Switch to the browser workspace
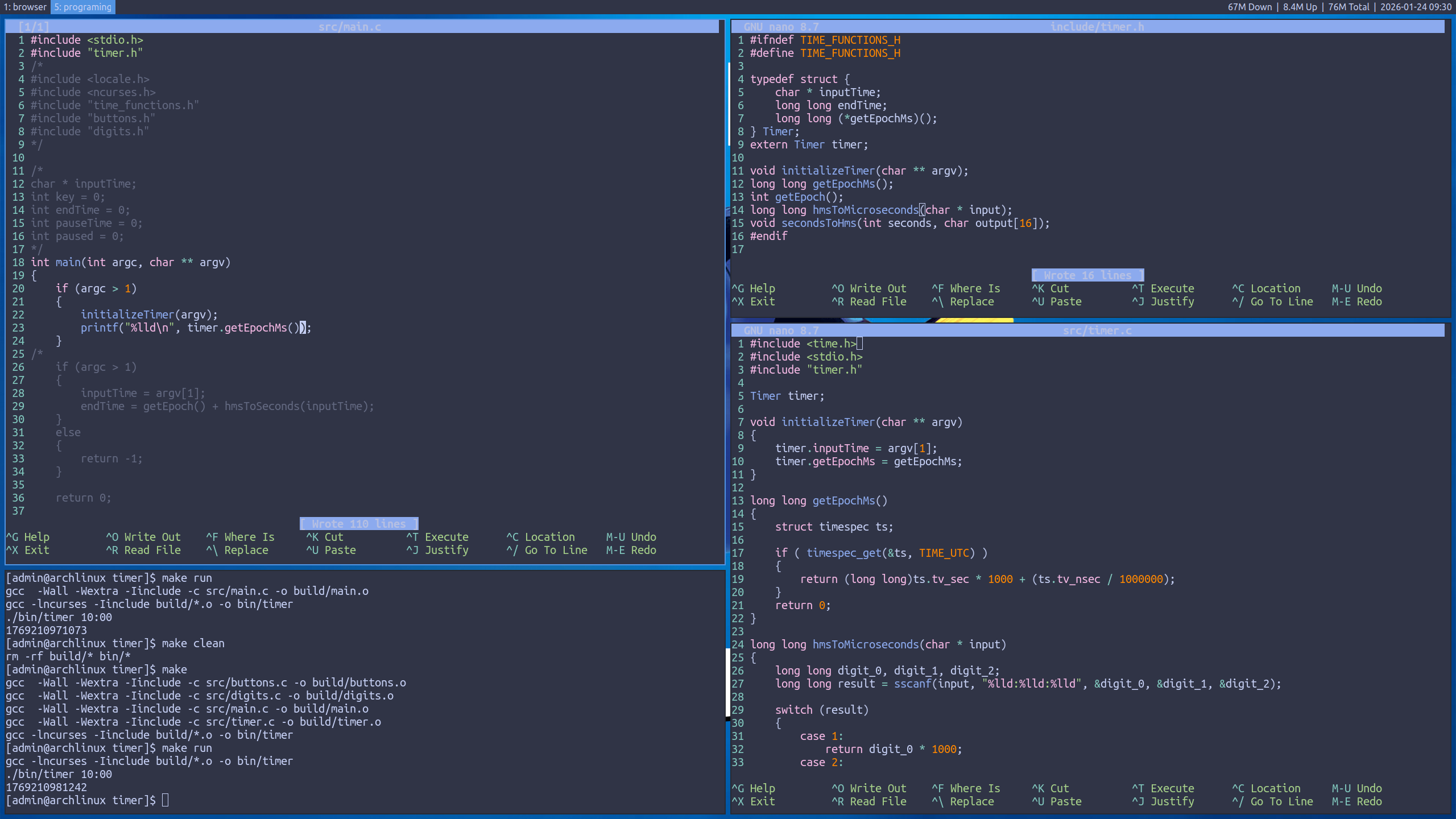The image size is (1456, 819). tap(25, 7)
